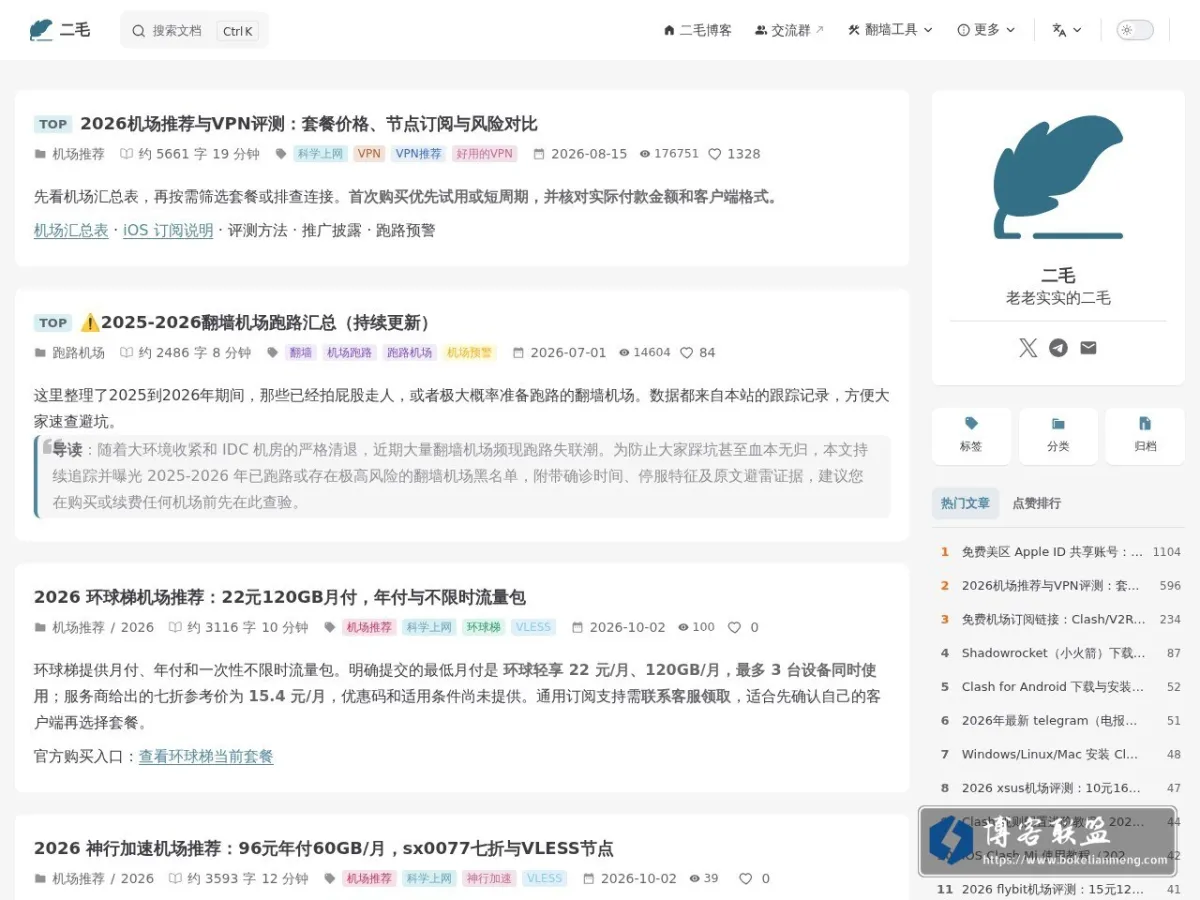Click the heart icon on 环球梯 post
The height and width of the screenshot is (900, 1200).
(734, 628)
